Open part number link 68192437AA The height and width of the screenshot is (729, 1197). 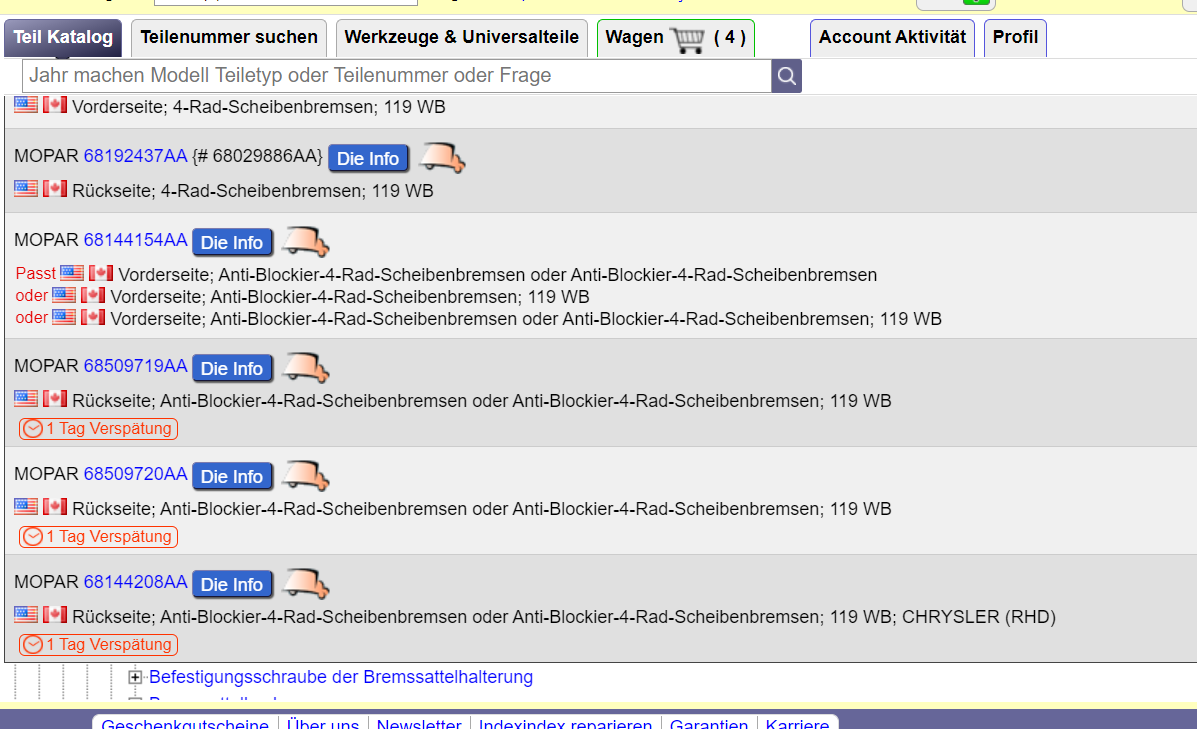pyautogui.click(x=135, y=156)
